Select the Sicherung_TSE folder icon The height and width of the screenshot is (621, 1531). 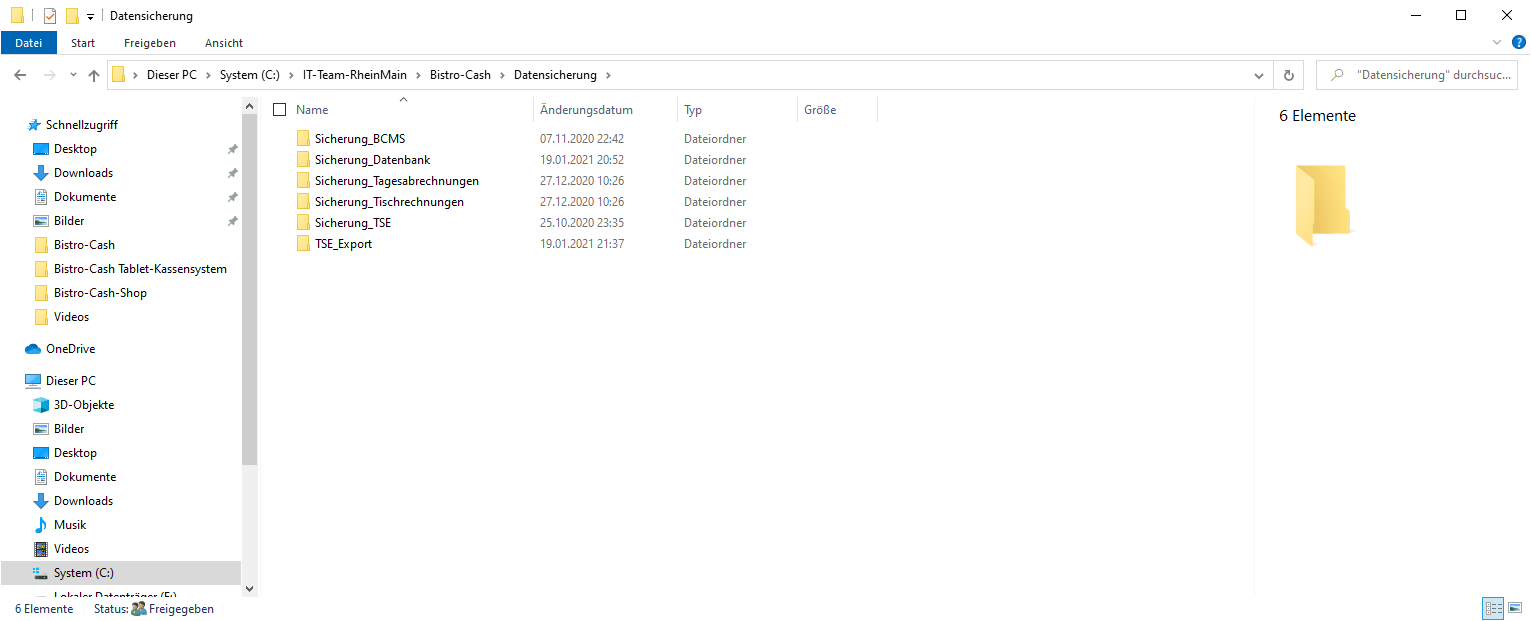coord(303,223)
